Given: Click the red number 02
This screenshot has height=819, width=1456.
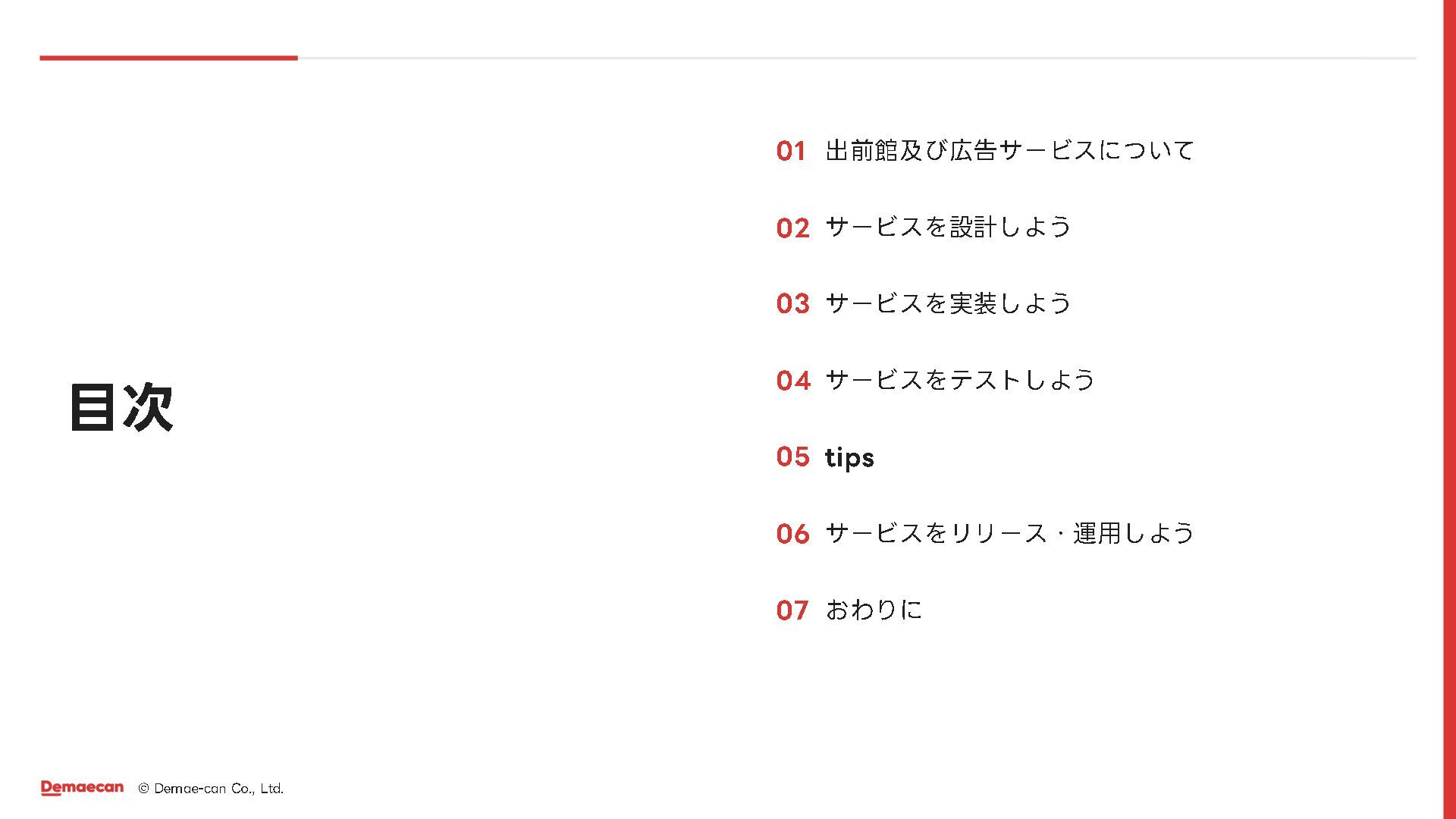Looking at the screenshot, I should tap(792, 227).
